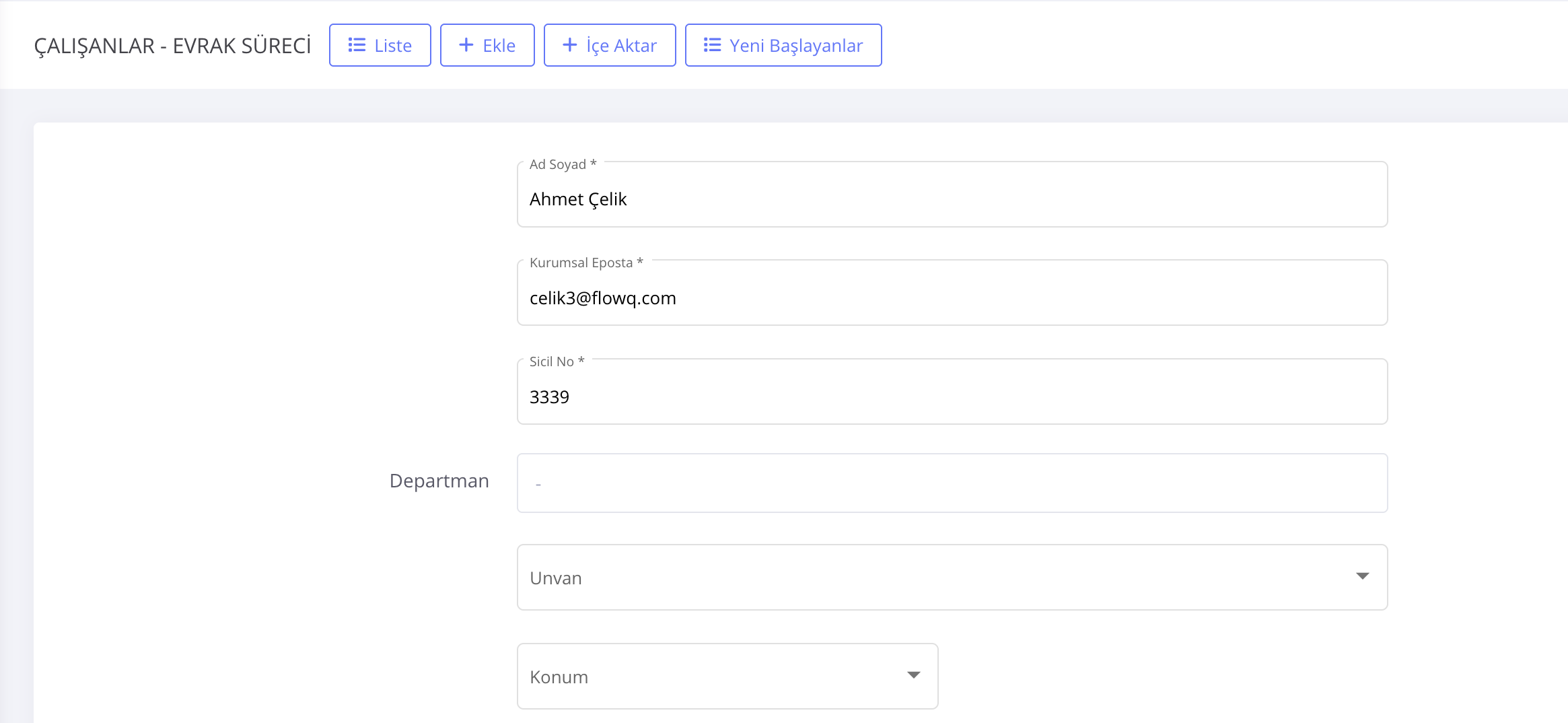Click the ÇALIŞANLAR - EVRAK SÜRECİ page title
The width and height of the screenshot is (1568, 723).
(172, 46)
